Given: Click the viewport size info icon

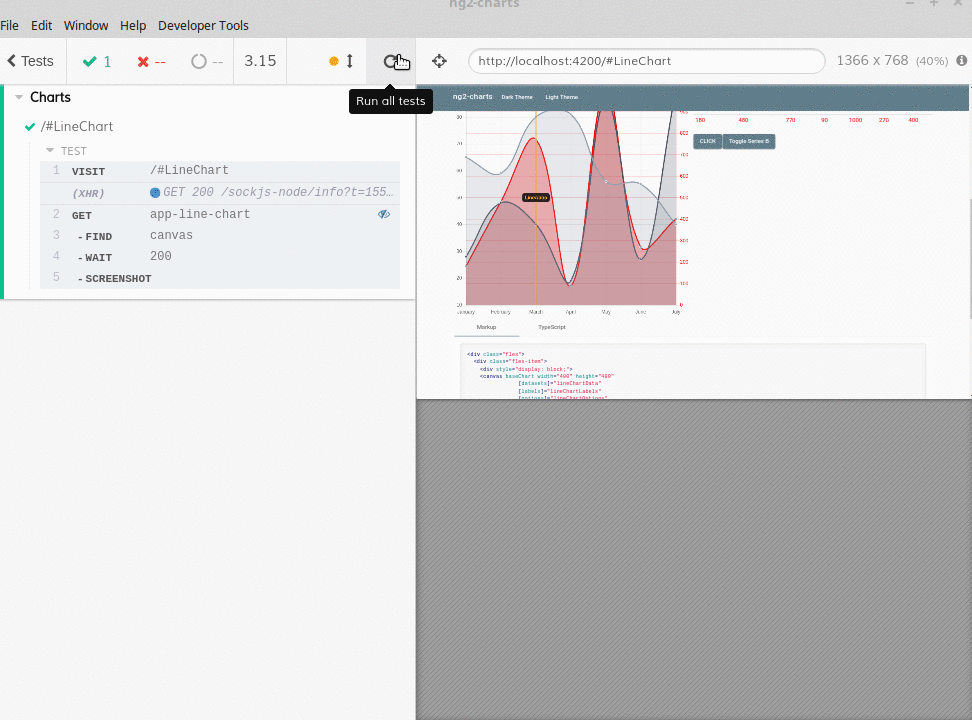Looking at the screenshot, I should 961,60.
